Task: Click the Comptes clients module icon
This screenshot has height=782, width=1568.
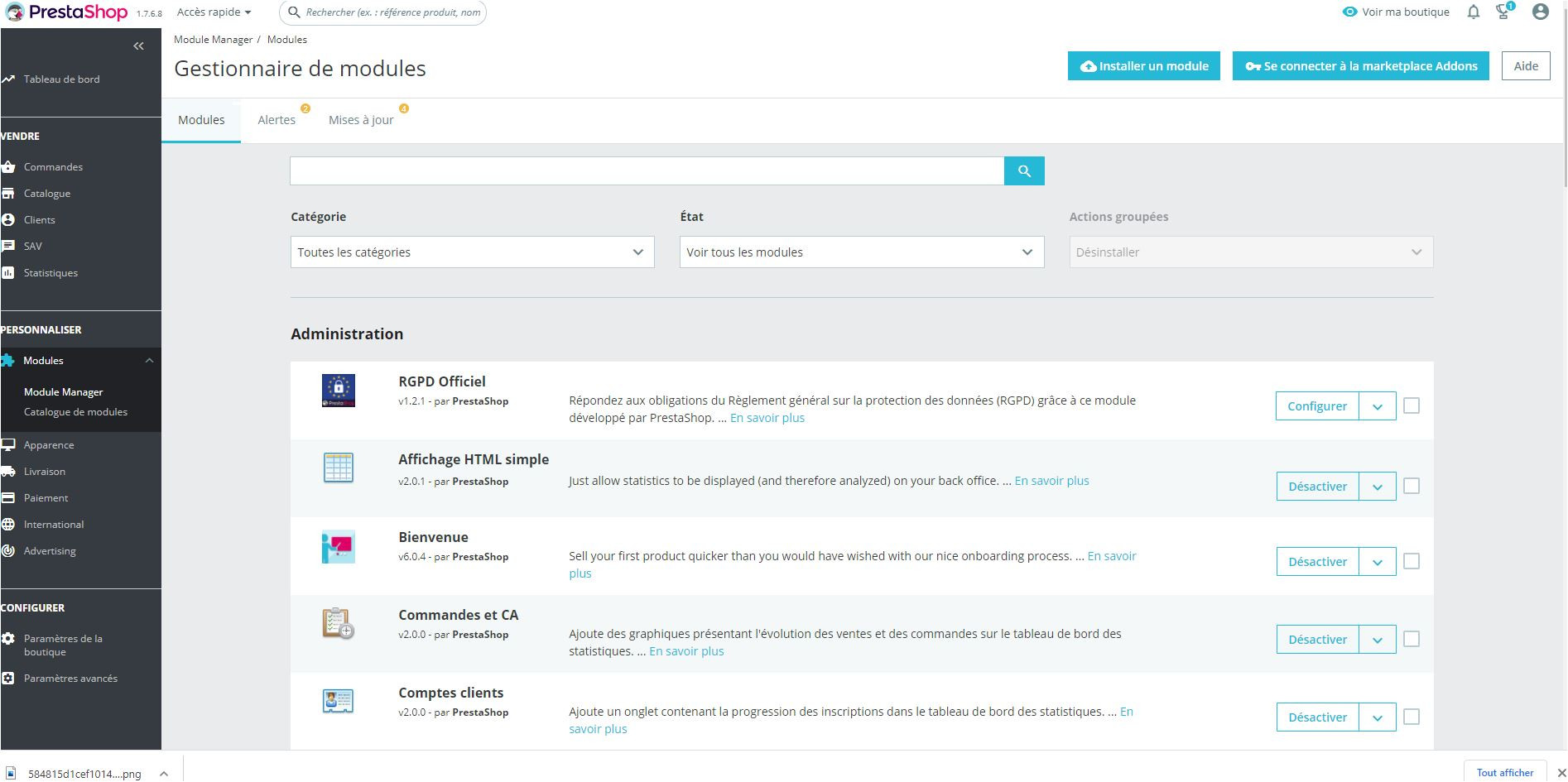Action: [338, 702]
